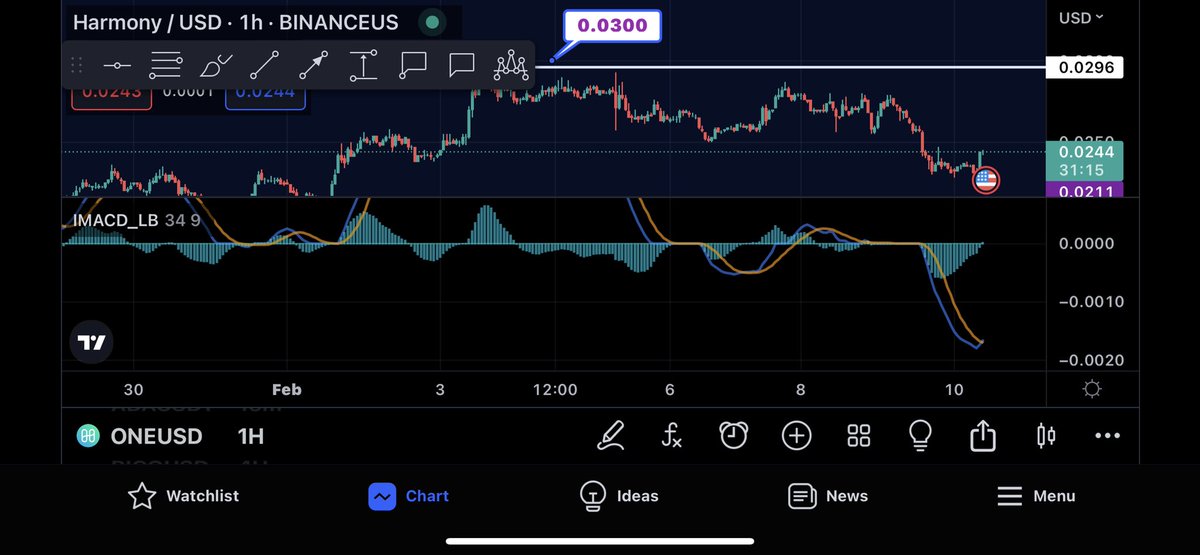Tap the 12:00 label on time axis
The width and height of the screenshot is (1200, 555).
555,390
